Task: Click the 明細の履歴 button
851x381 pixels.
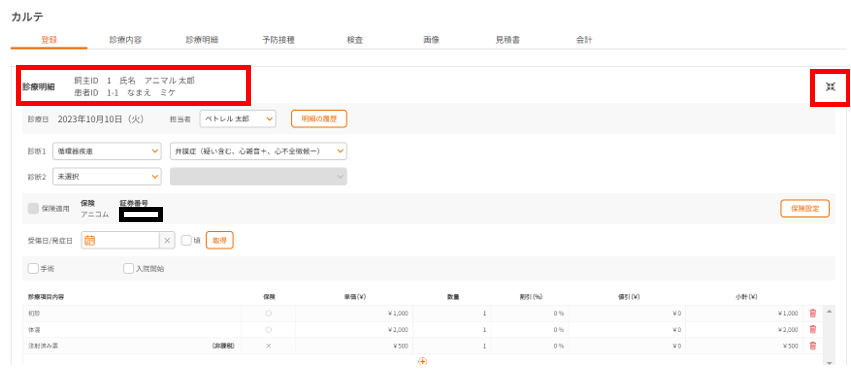Action: click(319, 119)
